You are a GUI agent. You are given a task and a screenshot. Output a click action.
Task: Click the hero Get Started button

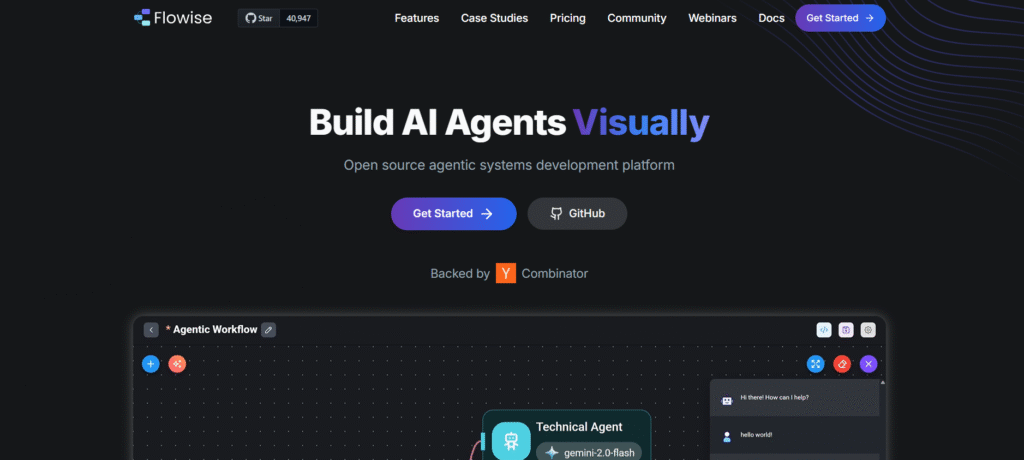(453, 214)
